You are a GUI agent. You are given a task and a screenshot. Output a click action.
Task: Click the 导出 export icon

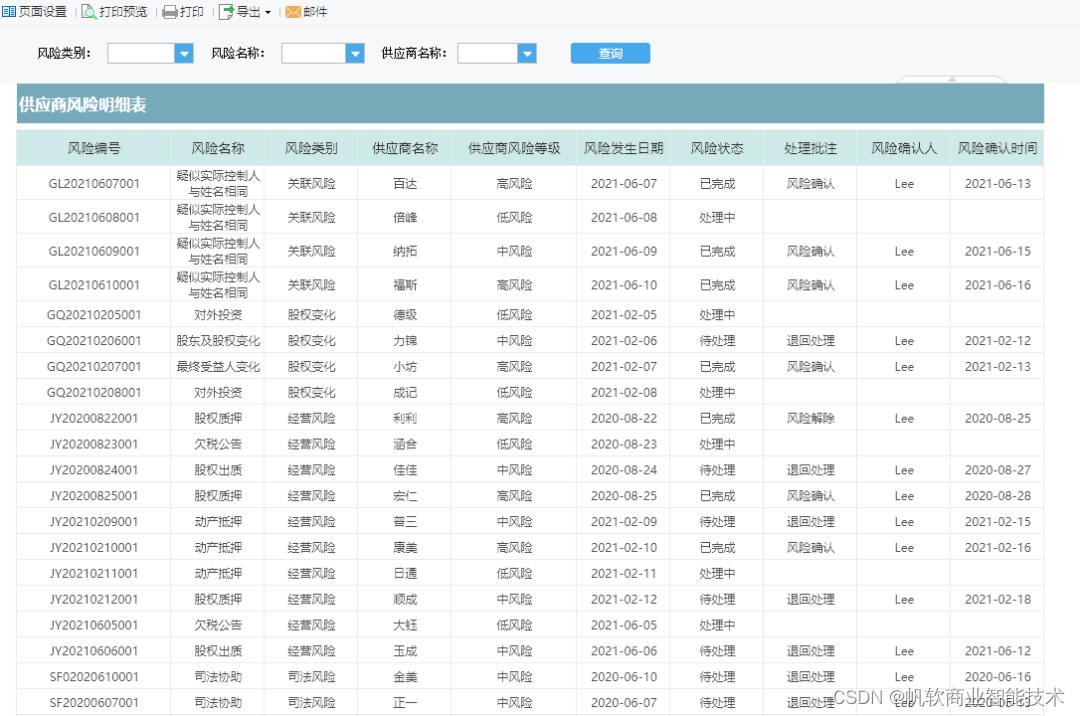[x=226, y=12]
